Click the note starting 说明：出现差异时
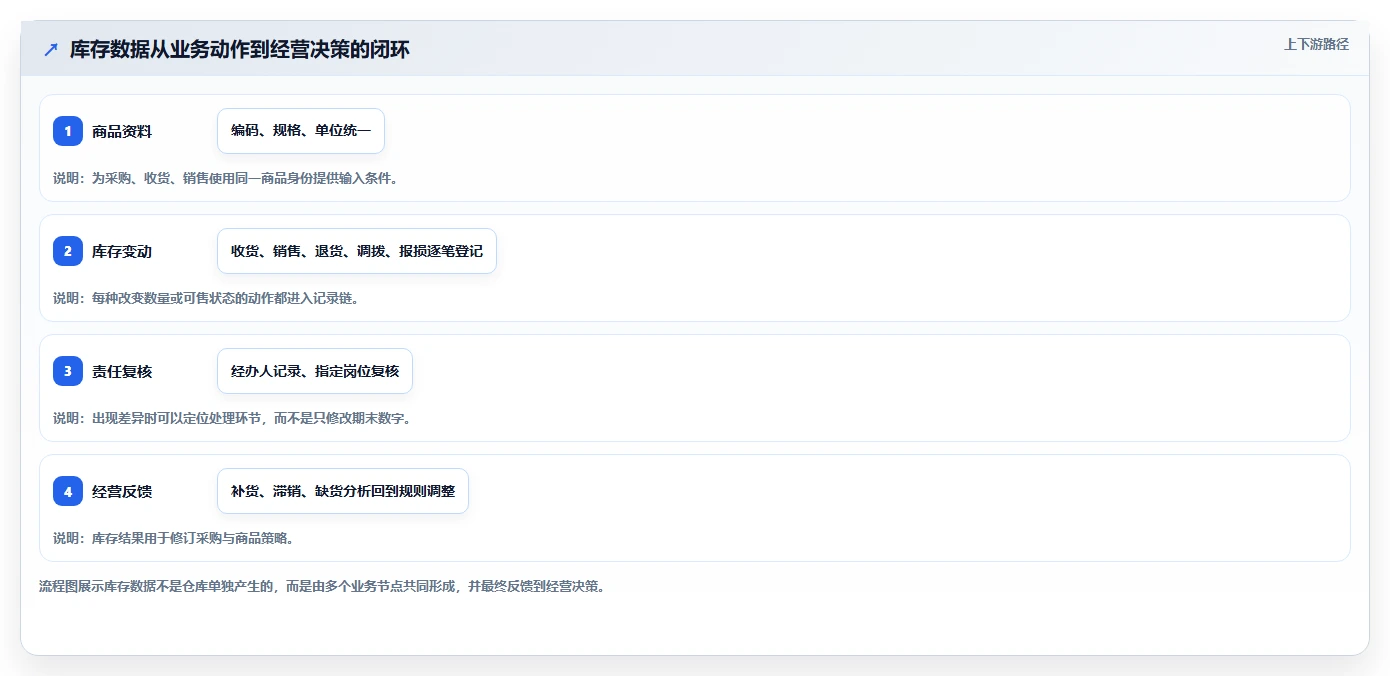Image resolution: width=1390 pixels, height=676 pixels. click(x=232, y=418)
